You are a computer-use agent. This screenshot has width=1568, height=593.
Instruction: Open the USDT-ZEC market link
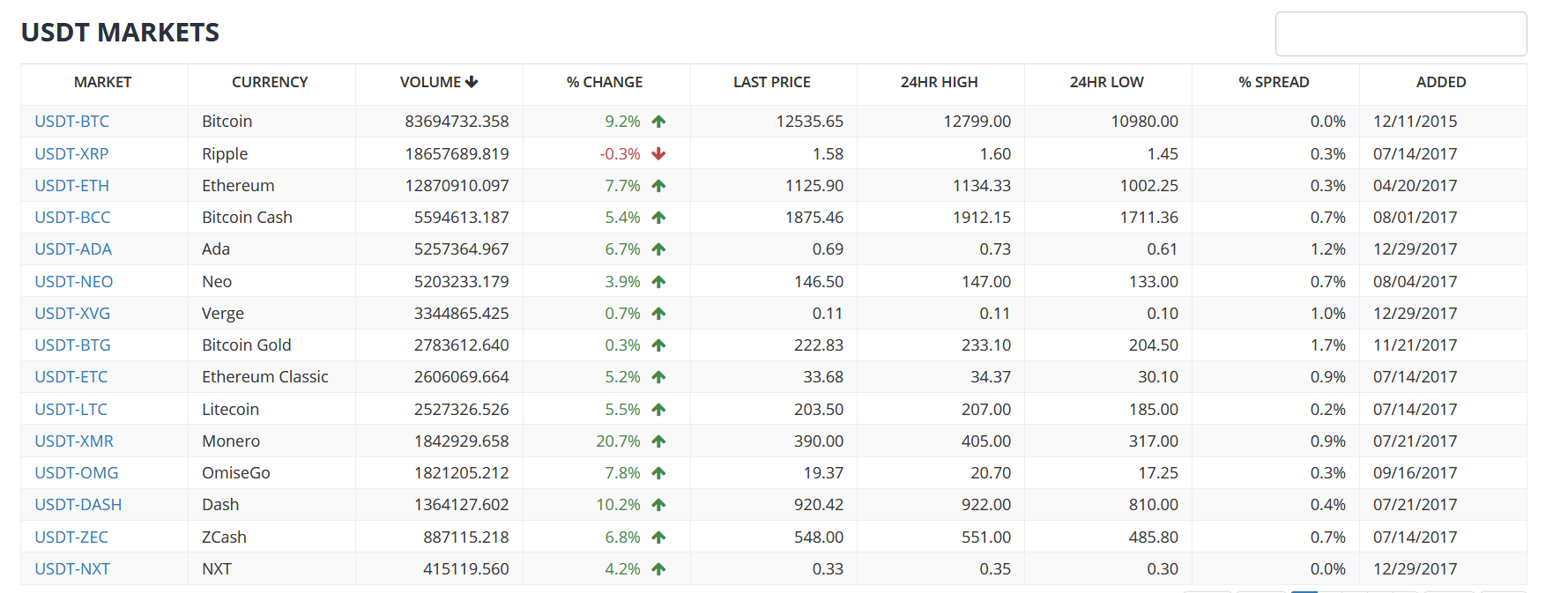coord(71,537)
